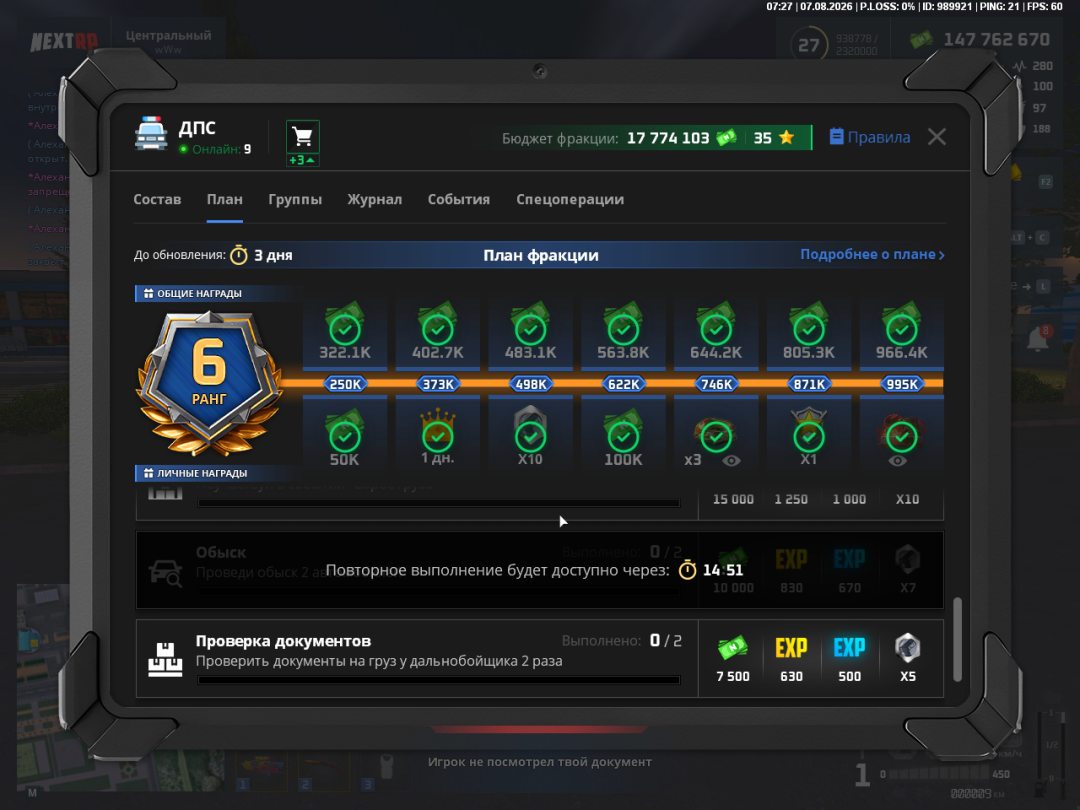Preview last personal reward via eye icon

click(897, 461)
